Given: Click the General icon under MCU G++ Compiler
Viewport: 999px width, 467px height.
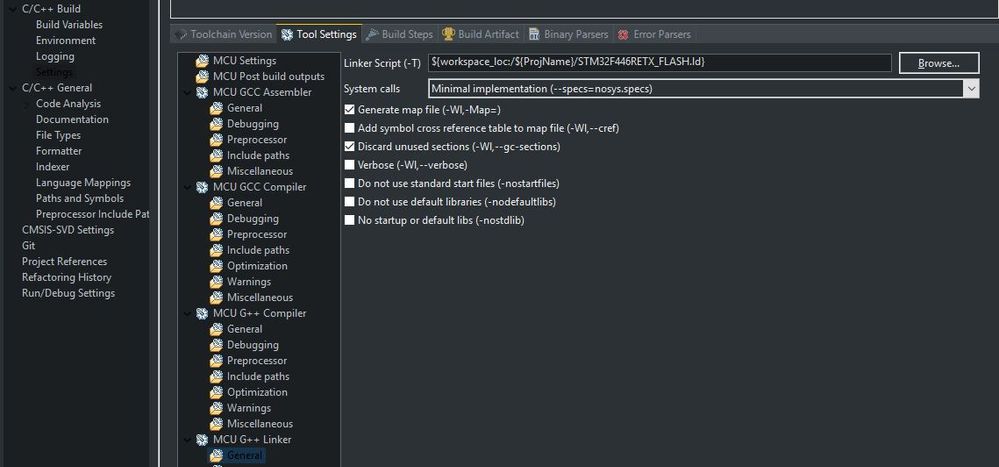Looking at the screenshot, I should (216, 329).
